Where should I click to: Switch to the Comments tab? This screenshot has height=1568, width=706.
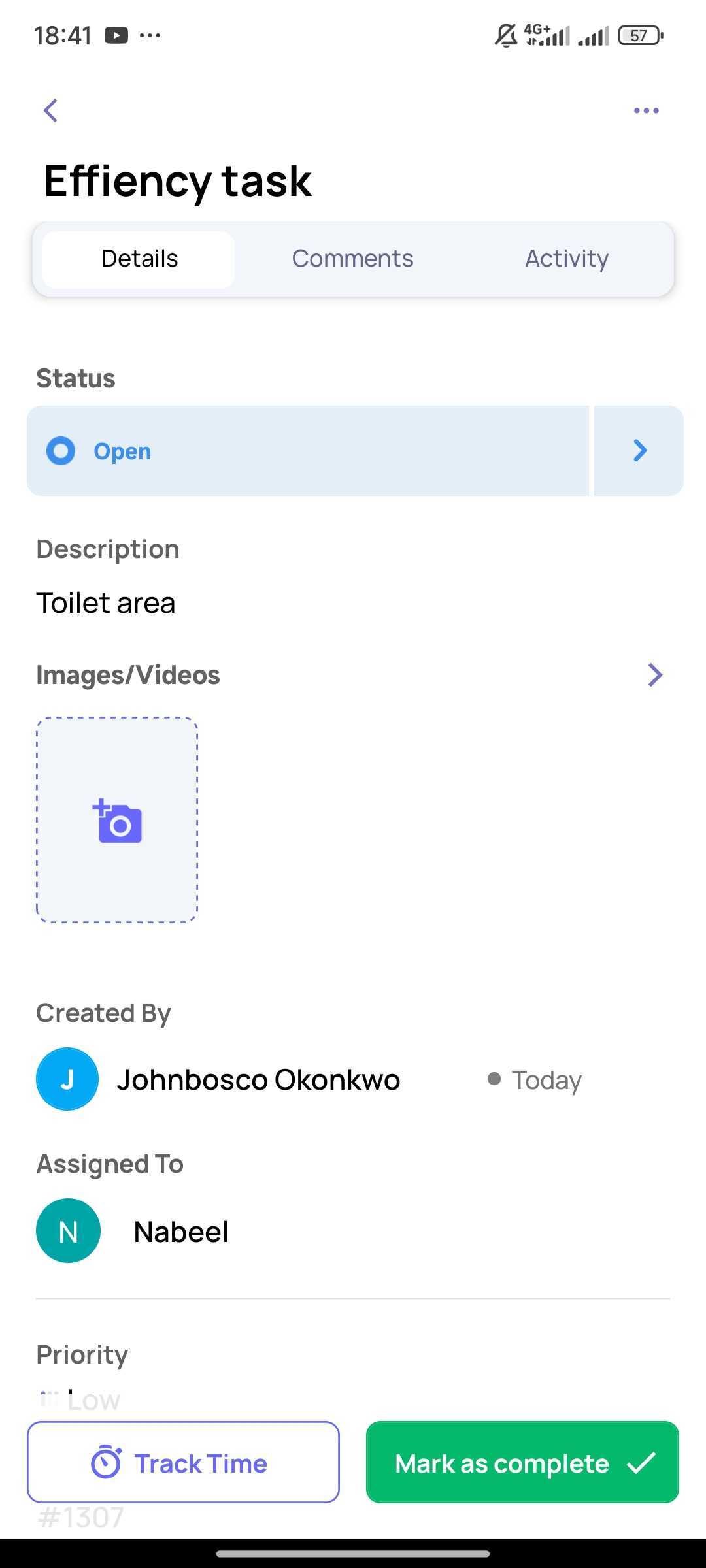point(352,259)
